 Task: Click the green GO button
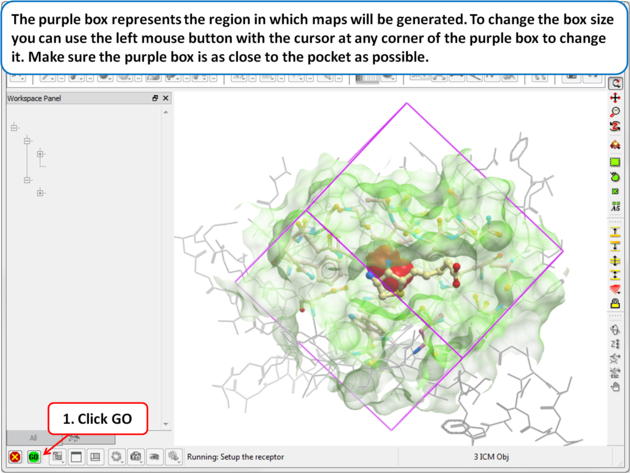click(34, 457)
